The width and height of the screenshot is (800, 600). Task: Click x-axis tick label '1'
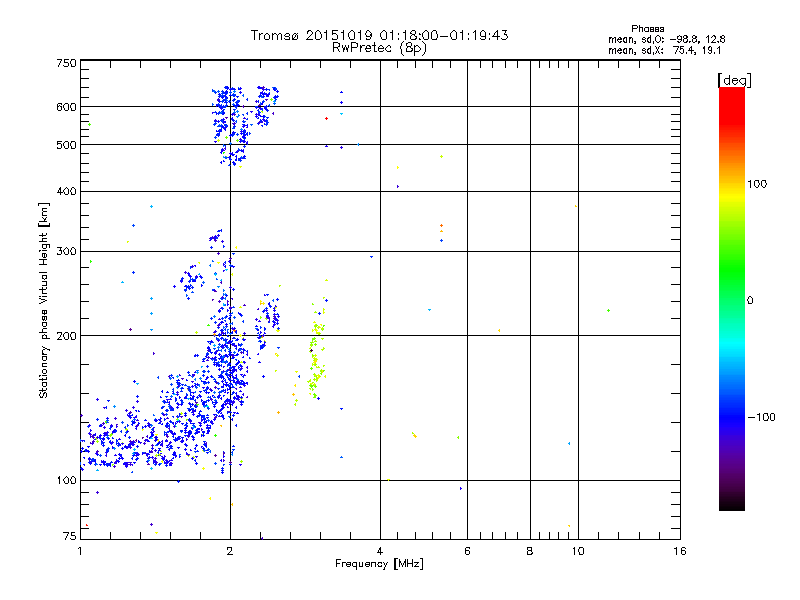[80, 551]
